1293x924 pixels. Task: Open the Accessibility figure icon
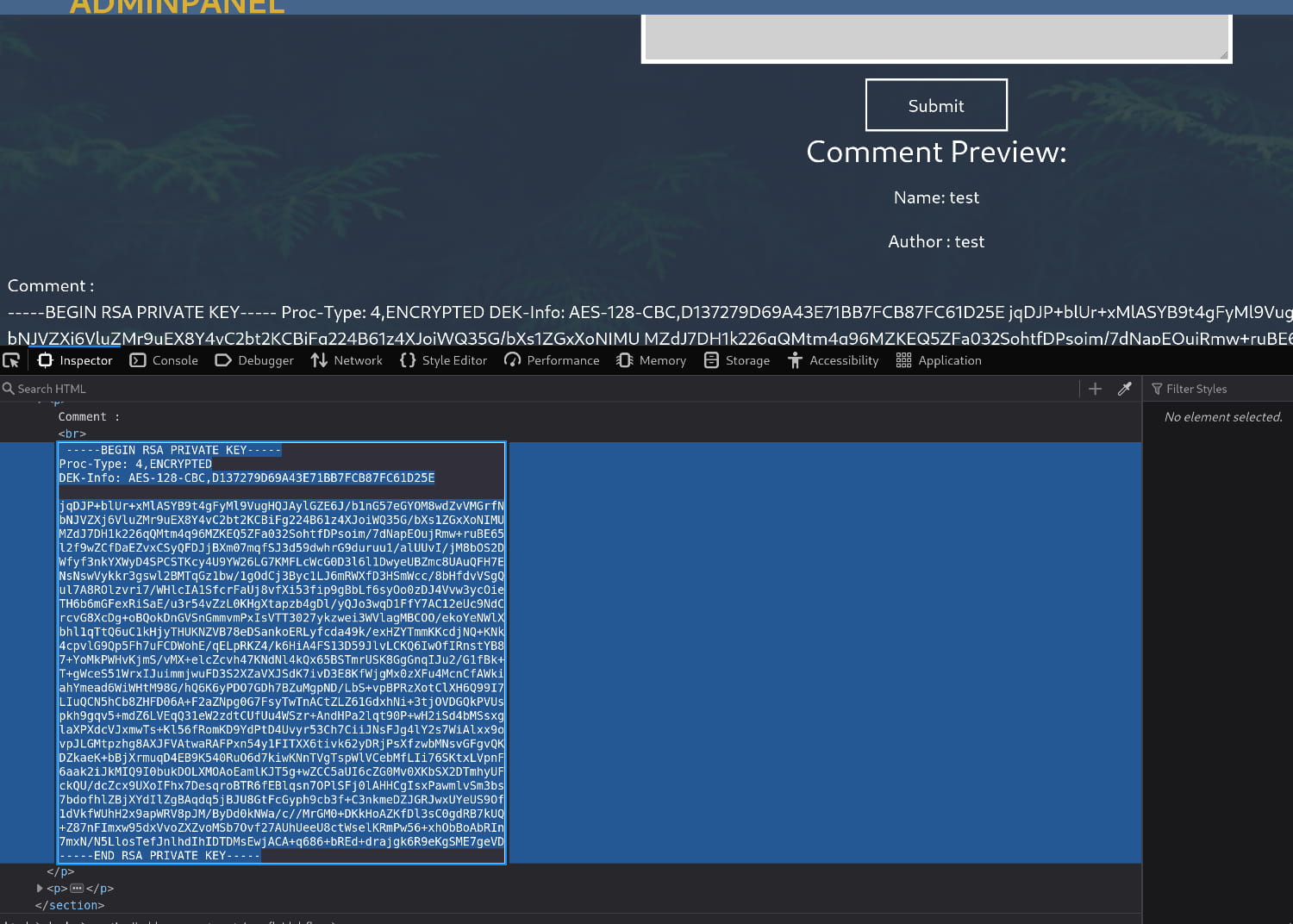[x=795, y=360]
